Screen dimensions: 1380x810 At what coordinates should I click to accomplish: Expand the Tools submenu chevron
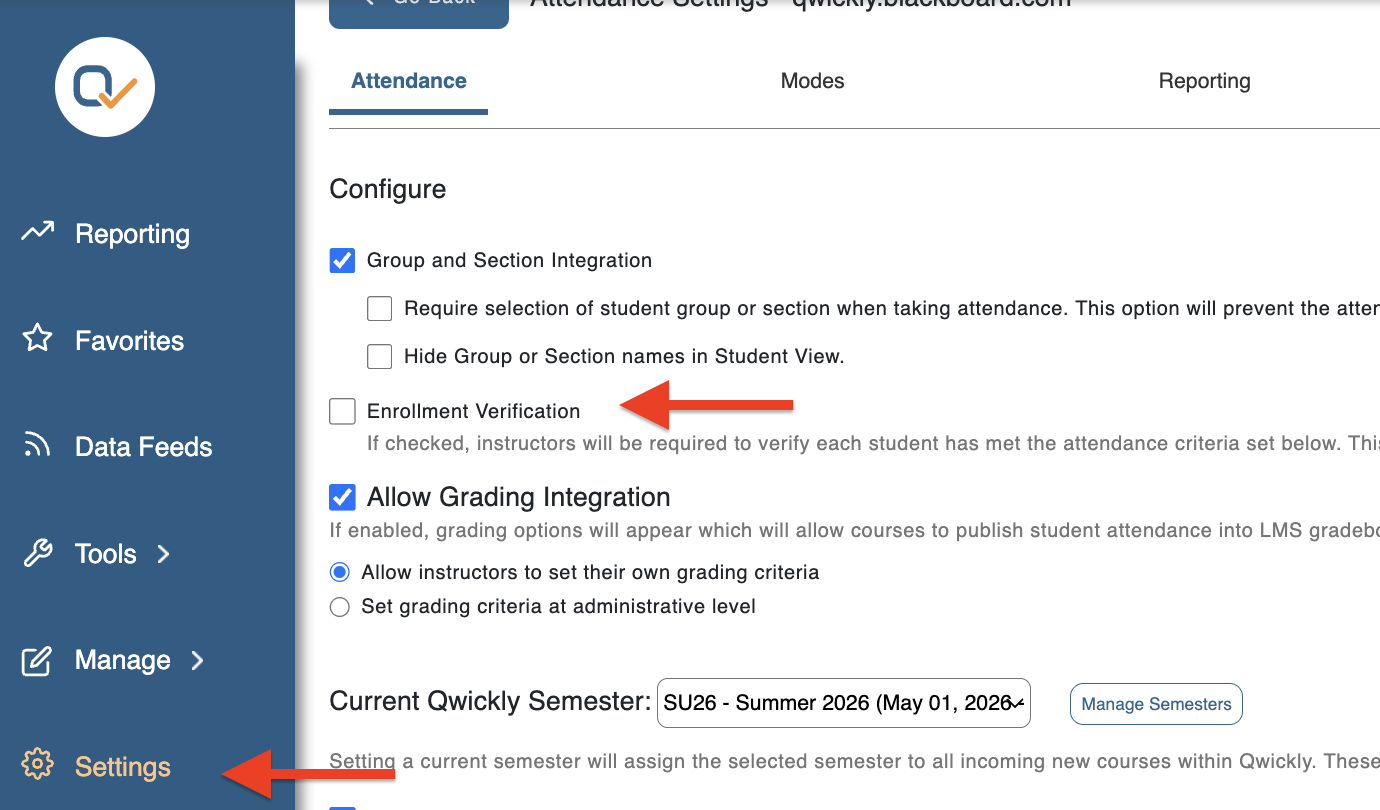(x=164, y=553)
